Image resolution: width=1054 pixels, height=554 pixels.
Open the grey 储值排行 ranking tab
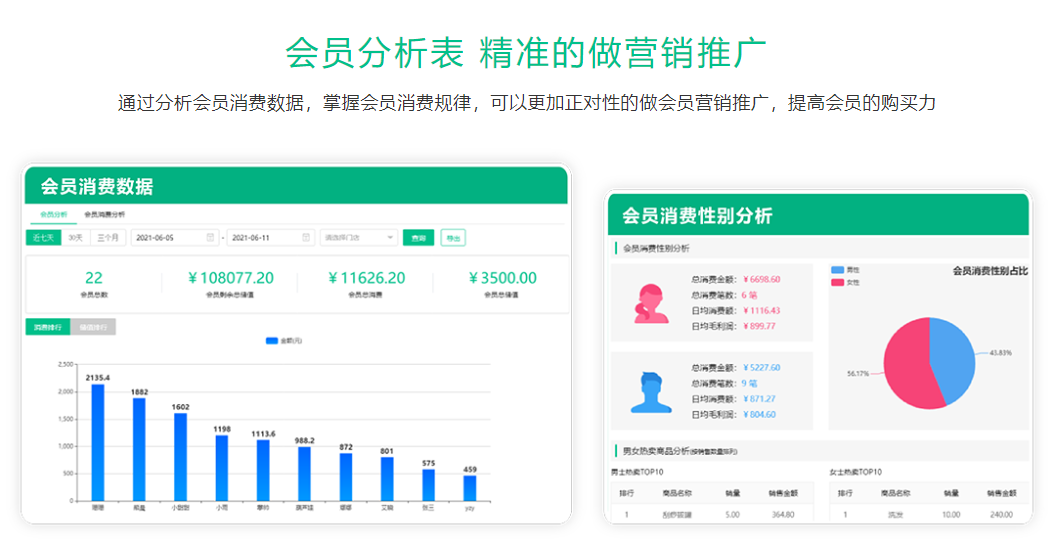pos(93,327)
